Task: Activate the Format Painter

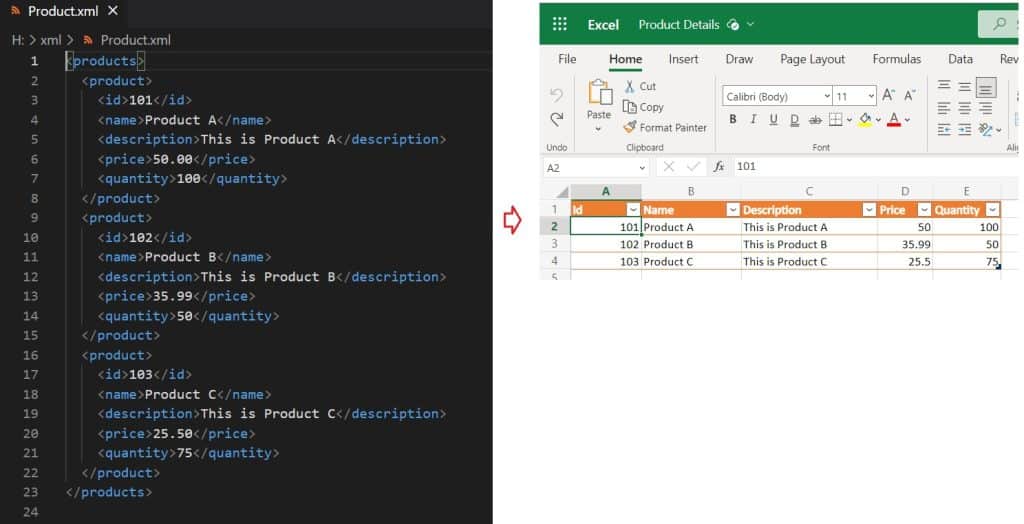Action: [x=665, y=127]
